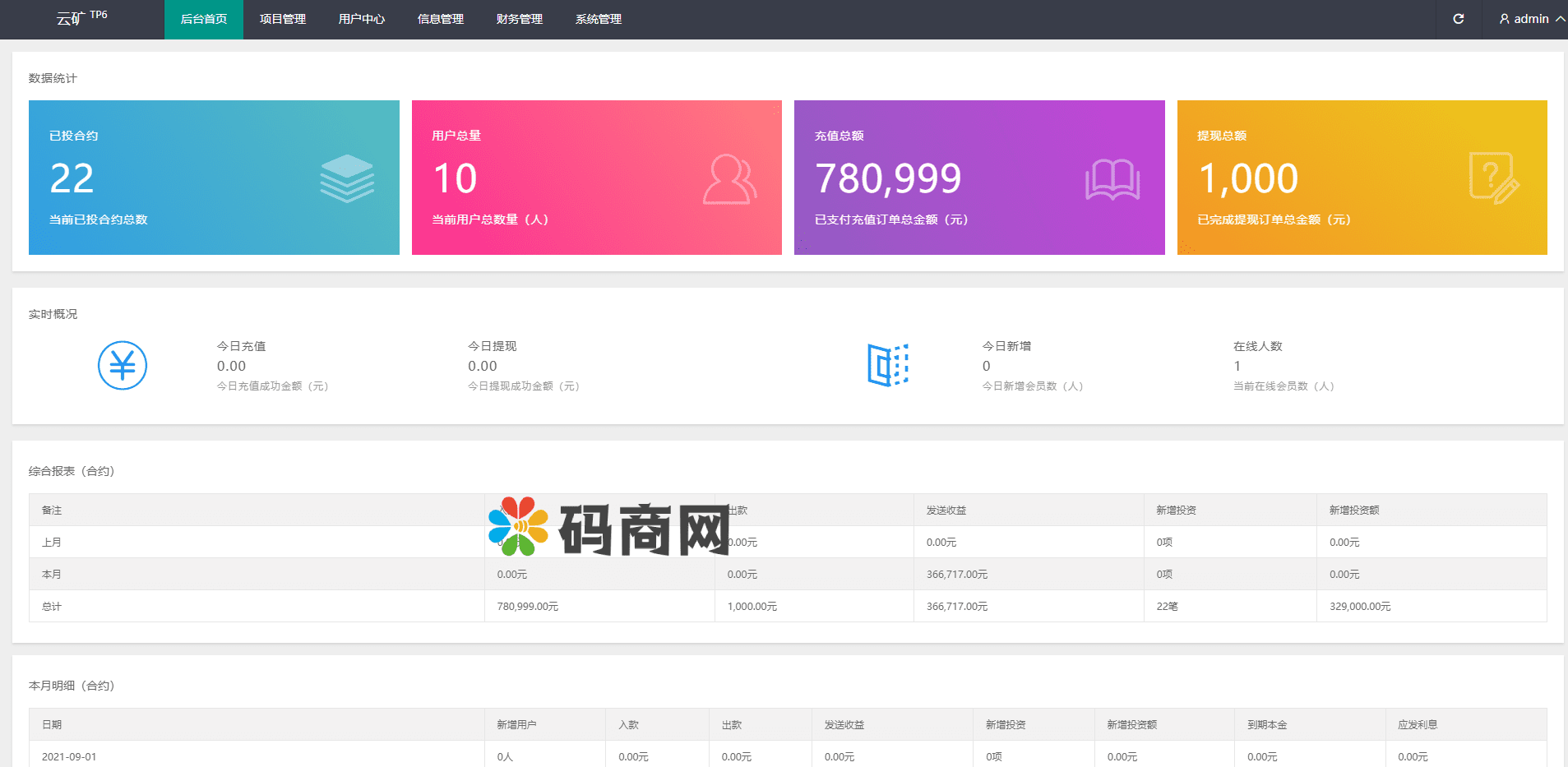Open the 系统管理 menu

[x=599, y=19]
